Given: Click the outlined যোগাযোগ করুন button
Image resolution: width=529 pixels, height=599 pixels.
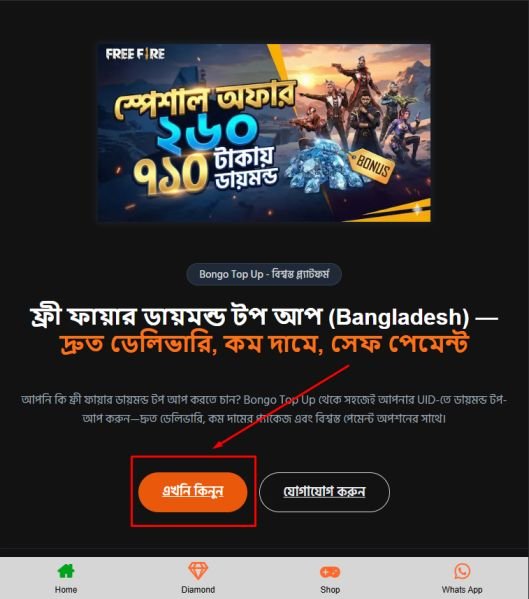Looking at the screenshot, I should tap(324, 492).
